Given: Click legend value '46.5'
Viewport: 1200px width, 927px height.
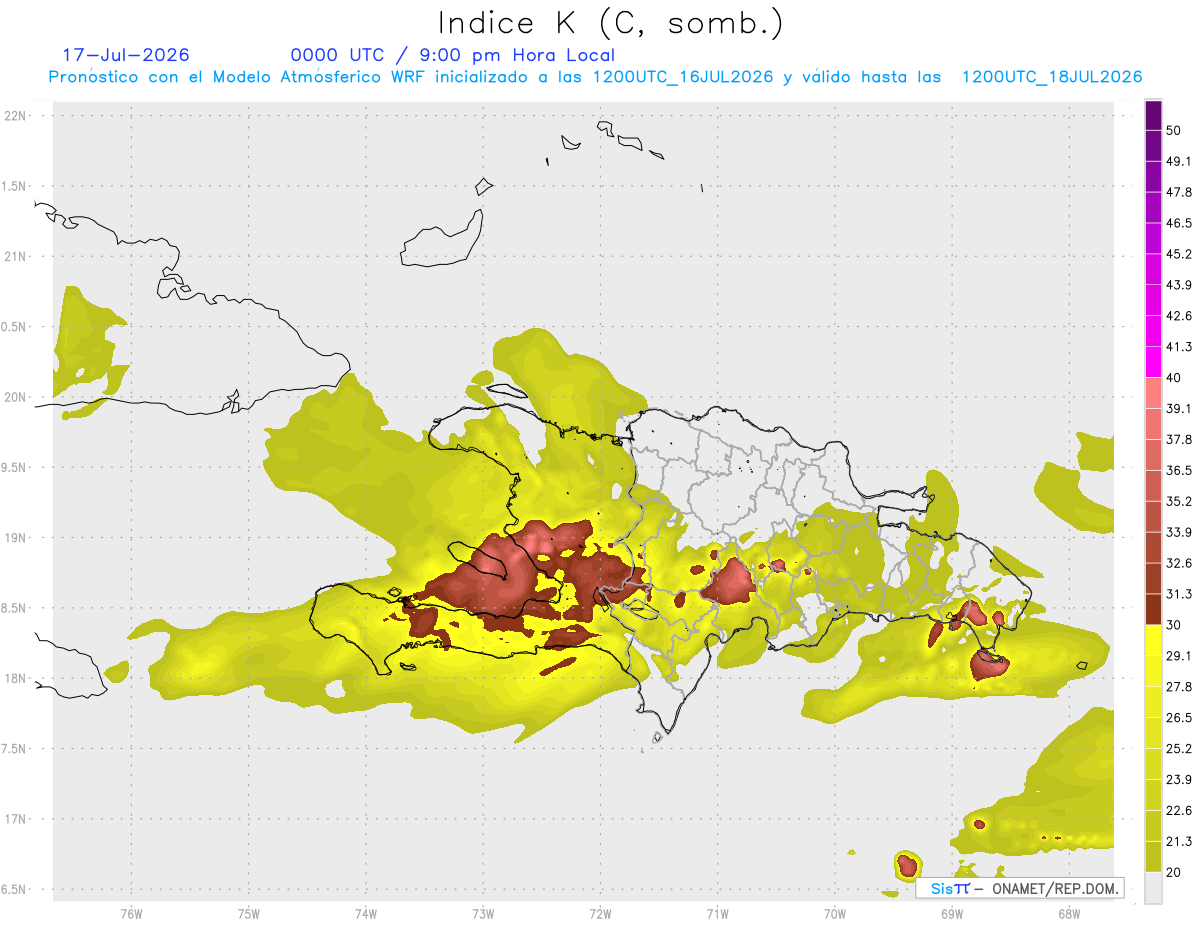Looking at the screenshot, I should click(x=1179, y=223).
